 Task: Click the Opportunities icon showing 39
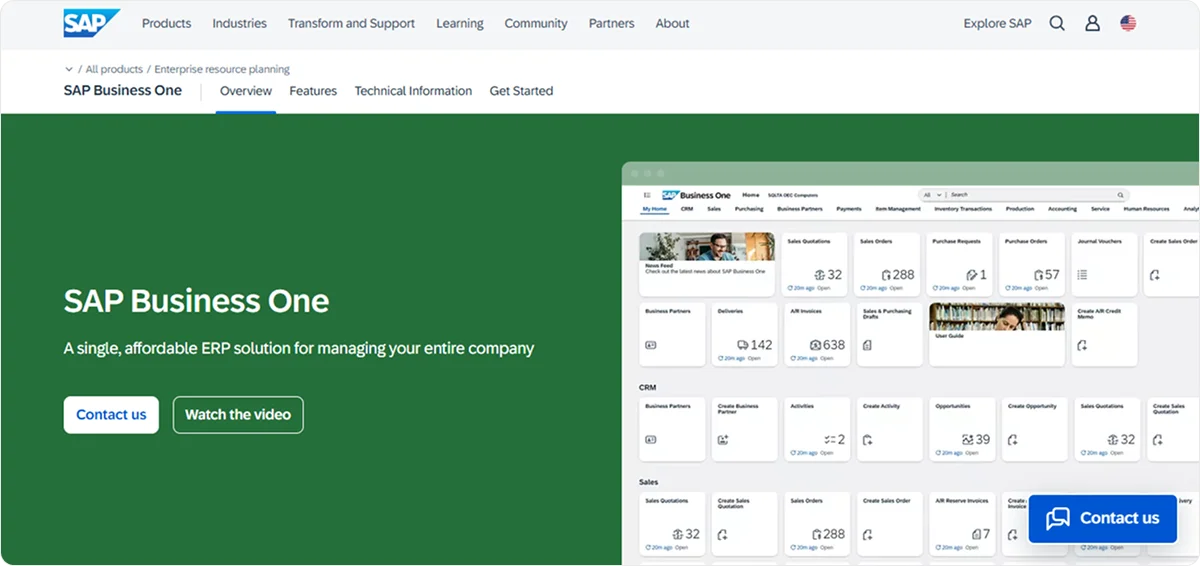pos(967,440)
